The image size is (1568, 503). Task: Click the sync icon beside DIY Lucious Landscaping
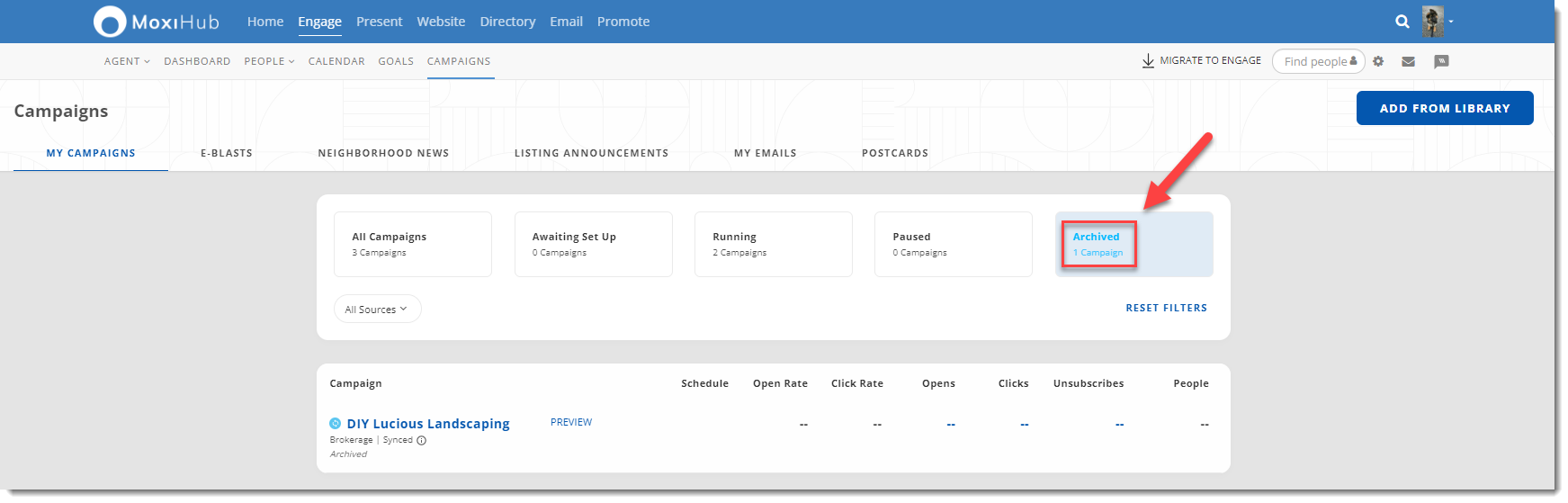coord(336,424)
